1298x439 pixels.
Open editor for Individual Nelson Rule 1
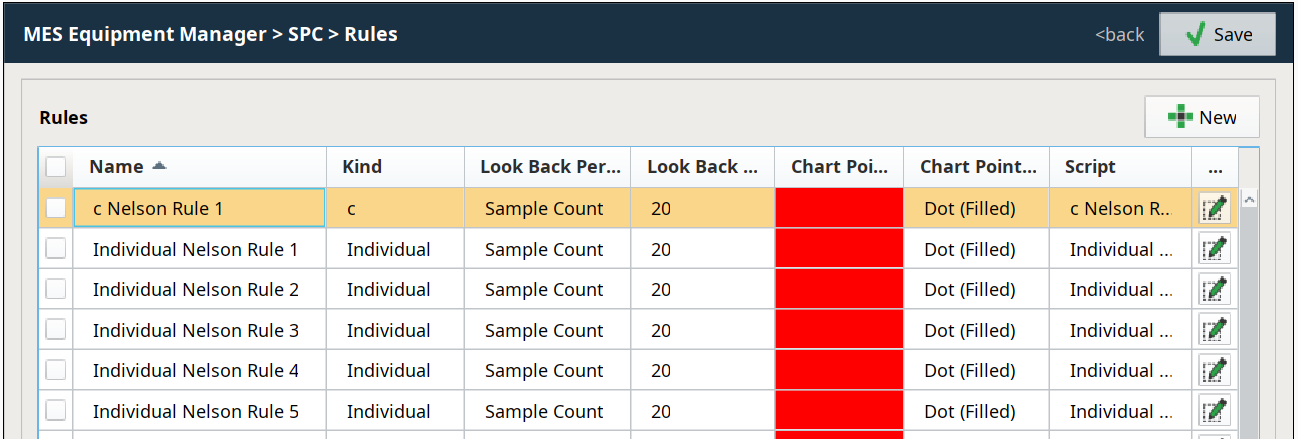1215,249
